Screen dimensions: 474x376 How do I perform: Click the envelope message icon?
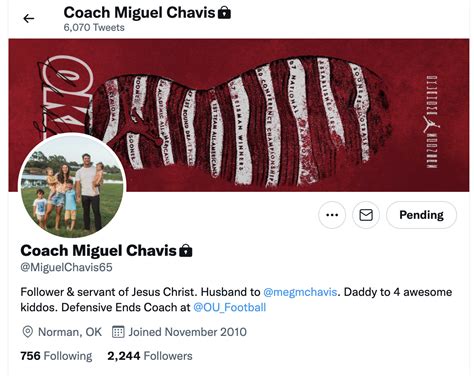click(x=366, y=215)
